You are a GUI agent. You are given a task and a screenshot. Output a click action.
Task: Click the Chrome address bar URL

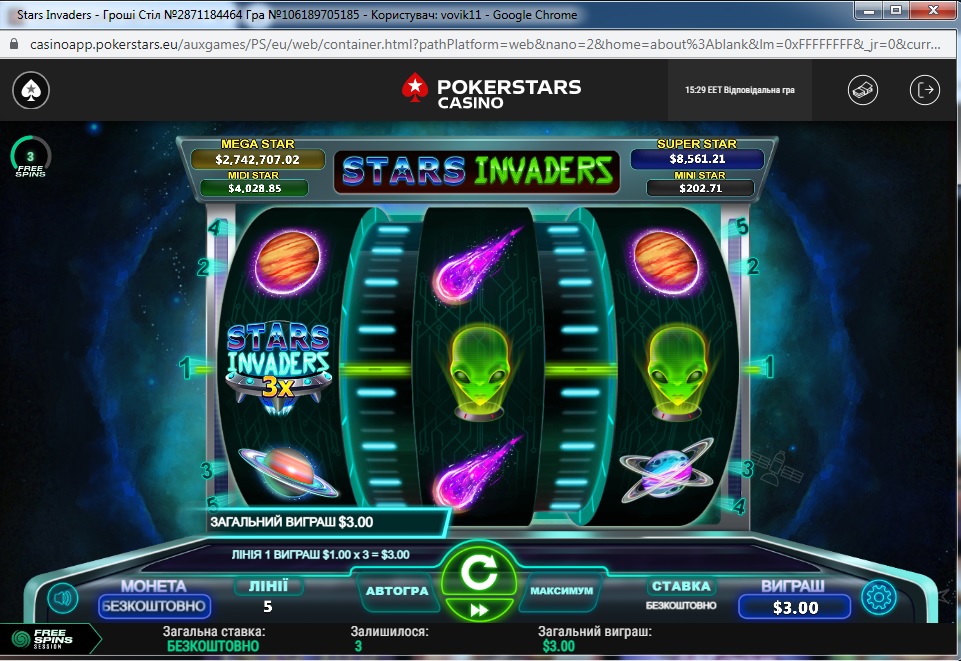point(485,45)
